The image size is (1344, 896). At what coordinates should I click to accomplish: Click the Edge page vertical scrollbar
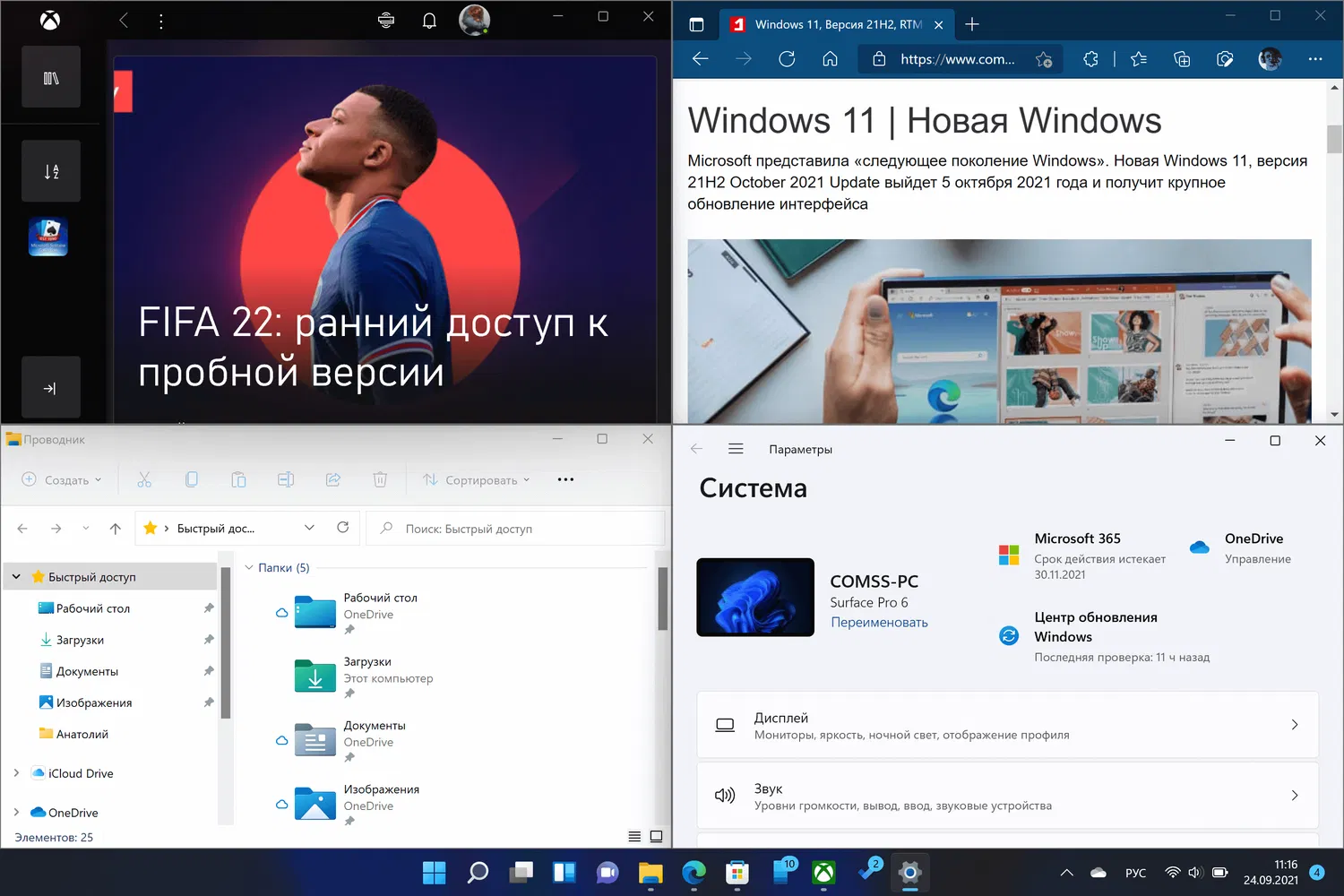pos(1334,140)
